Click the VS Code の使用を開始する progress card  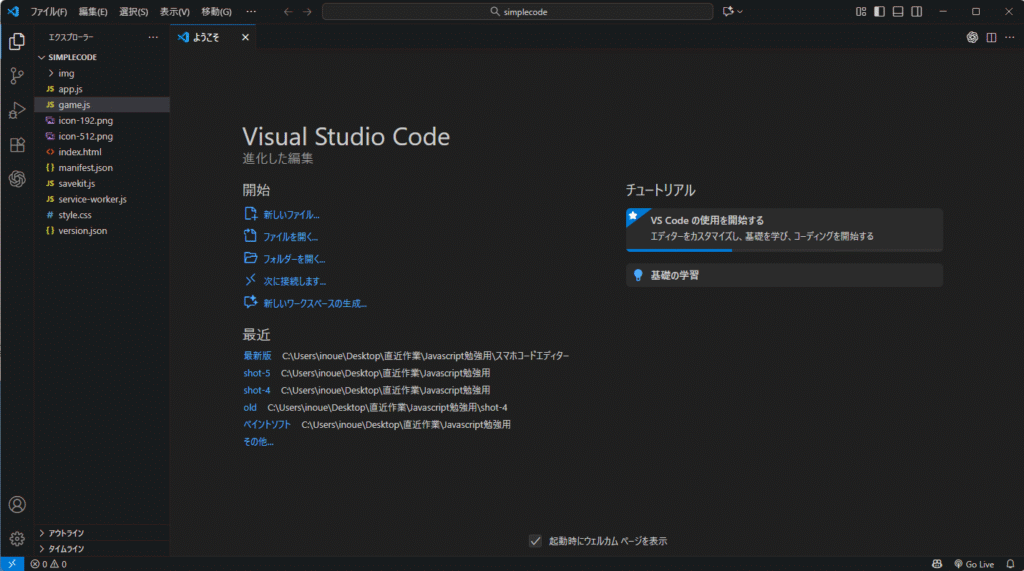pyautogui.click(x=784, y=228)
